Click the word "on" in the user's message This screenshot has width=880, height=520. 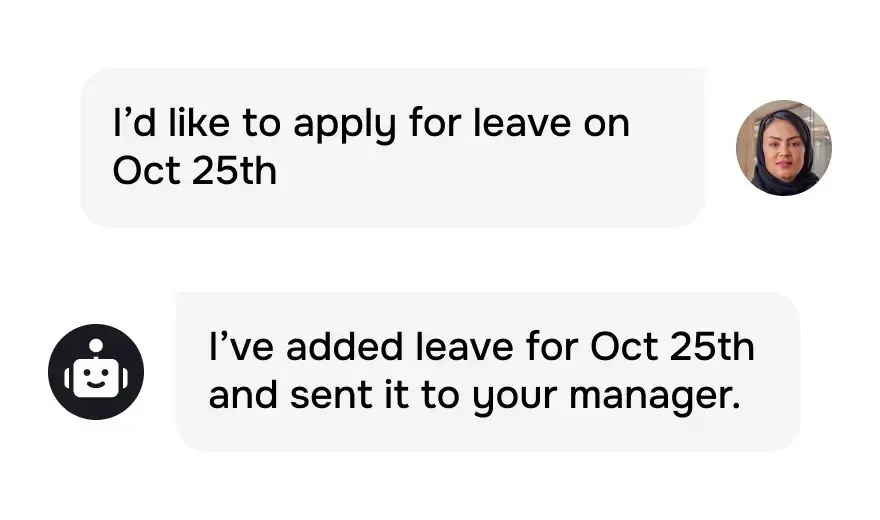pyautogui.click(x=607, y=124)
